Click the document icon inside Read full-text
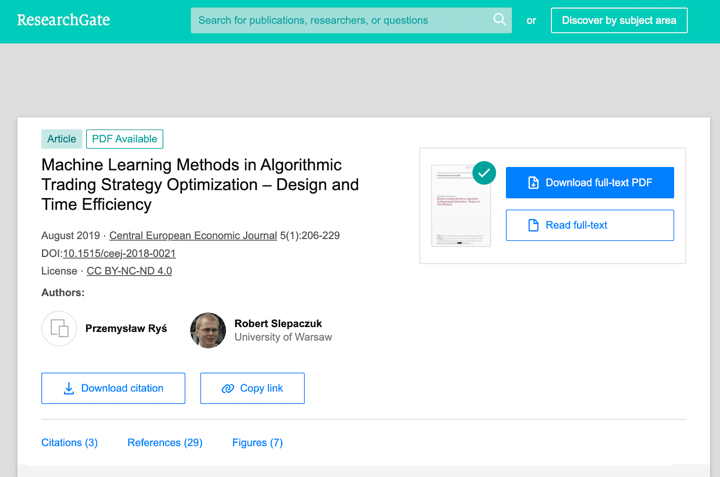The width and height of the screenshot is (720, 477). (533, 225)
